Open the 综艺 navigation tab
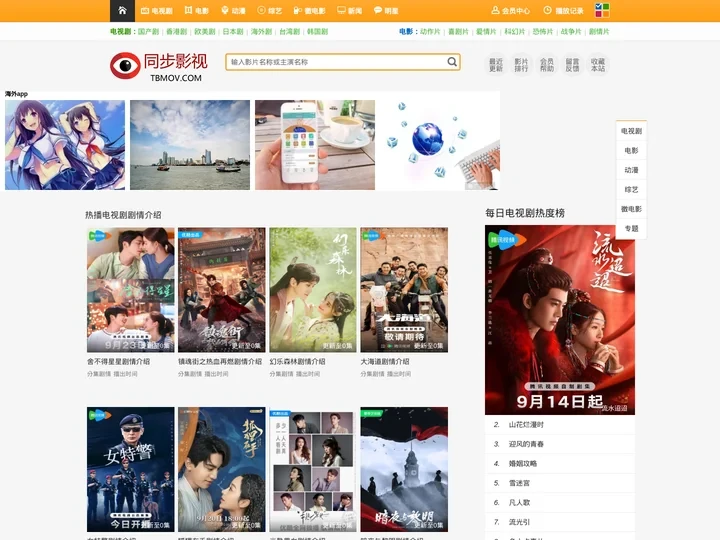Image resolution: width=720 pixels, height=540 pixels. 270,11
